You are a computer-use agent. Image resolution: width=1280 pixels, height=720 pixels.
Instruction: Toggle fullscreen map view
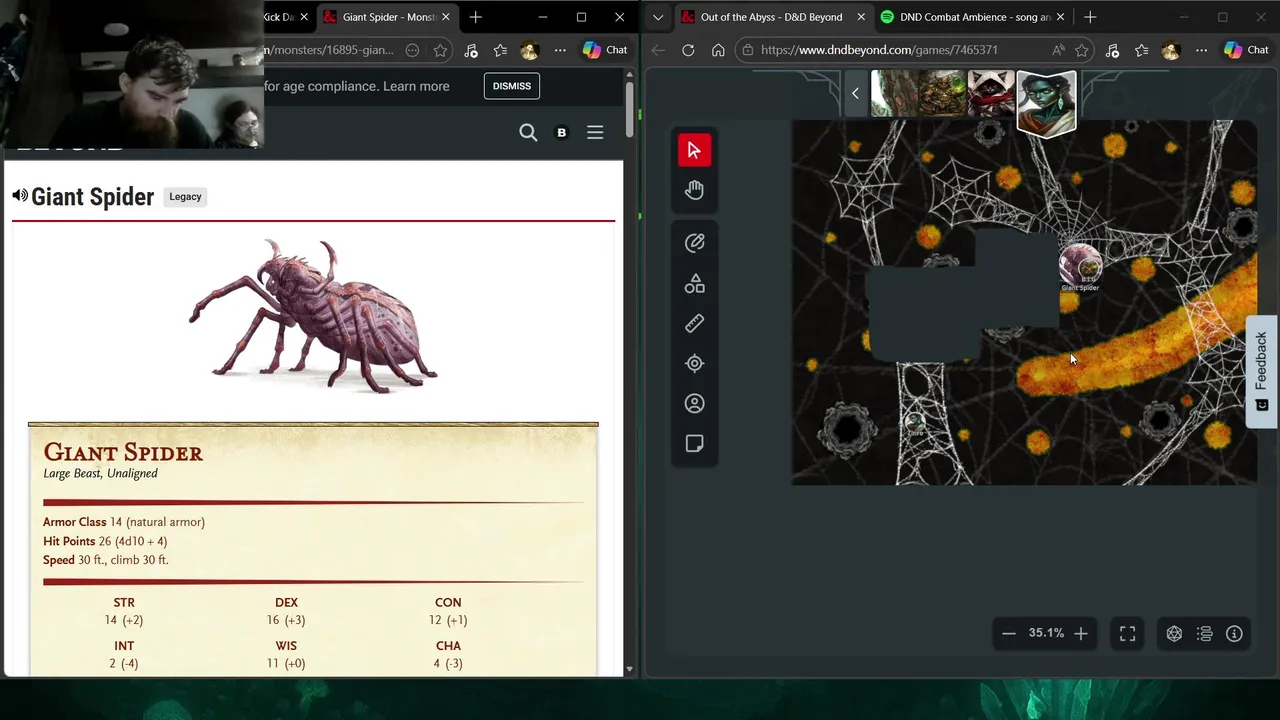(1127, 633)
